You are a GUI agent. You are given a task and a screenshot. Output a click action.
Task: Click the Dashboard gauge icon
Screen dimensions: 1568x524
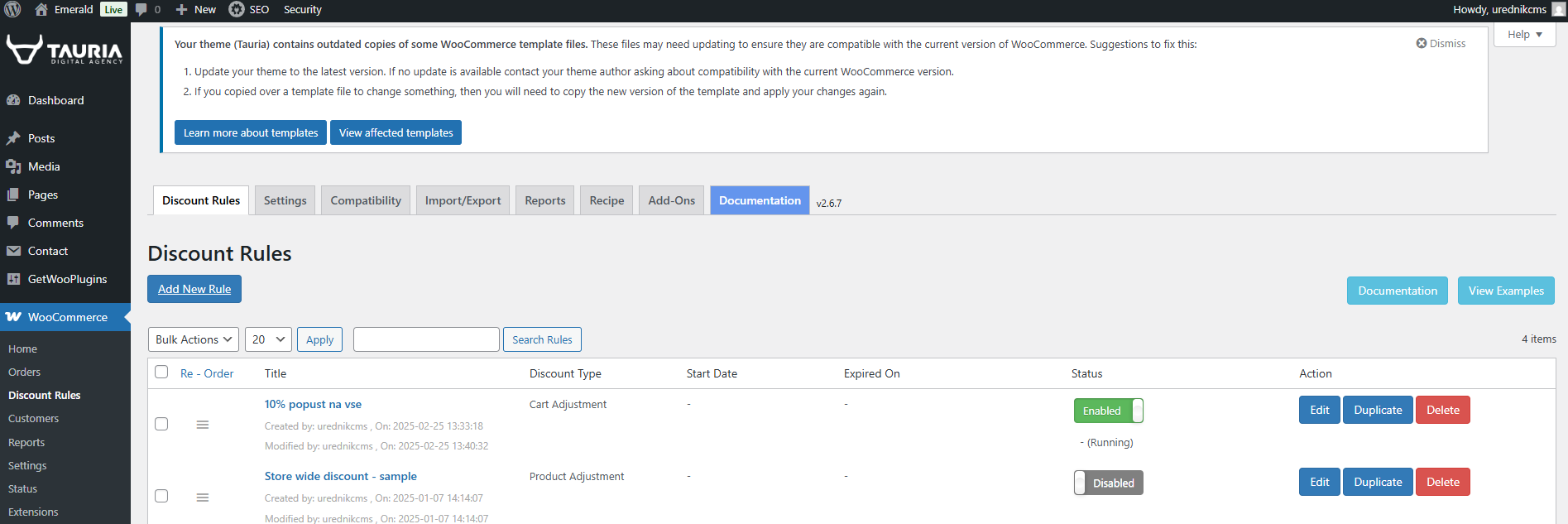point(13,100)
